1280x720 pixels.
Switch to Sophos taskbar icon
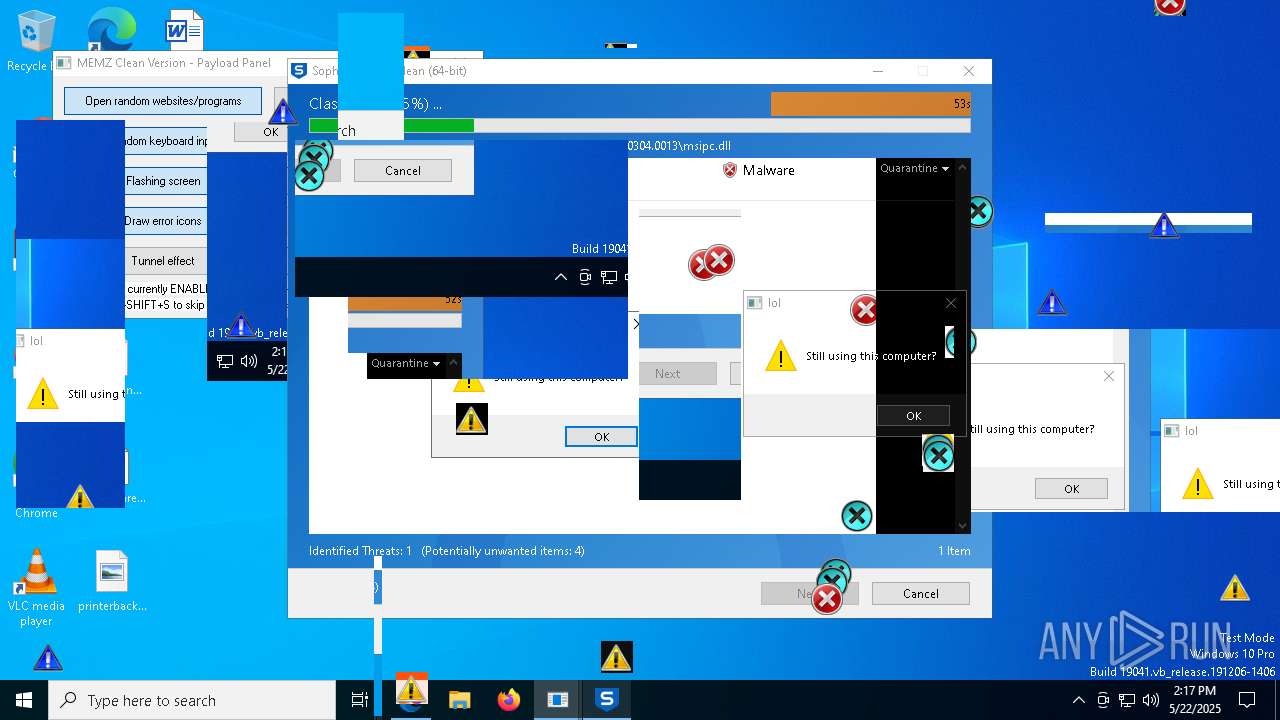606,700
